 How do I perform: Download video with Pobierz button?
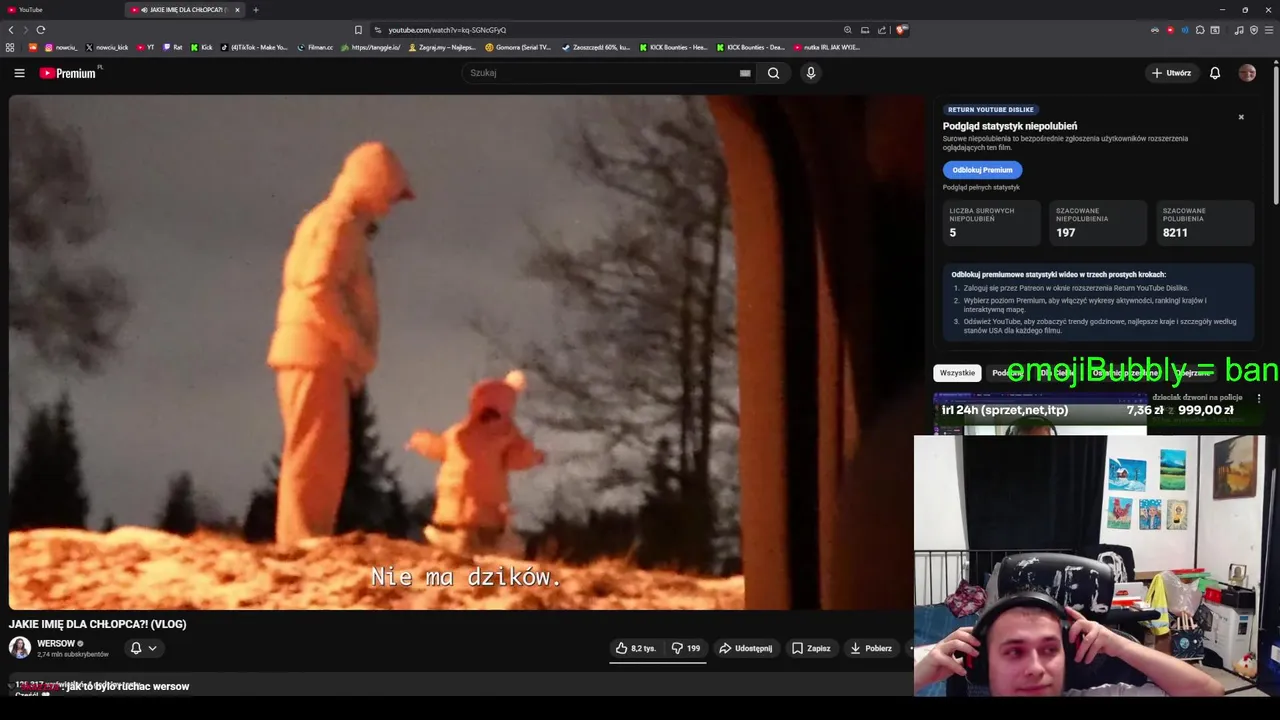click(870, 648)
